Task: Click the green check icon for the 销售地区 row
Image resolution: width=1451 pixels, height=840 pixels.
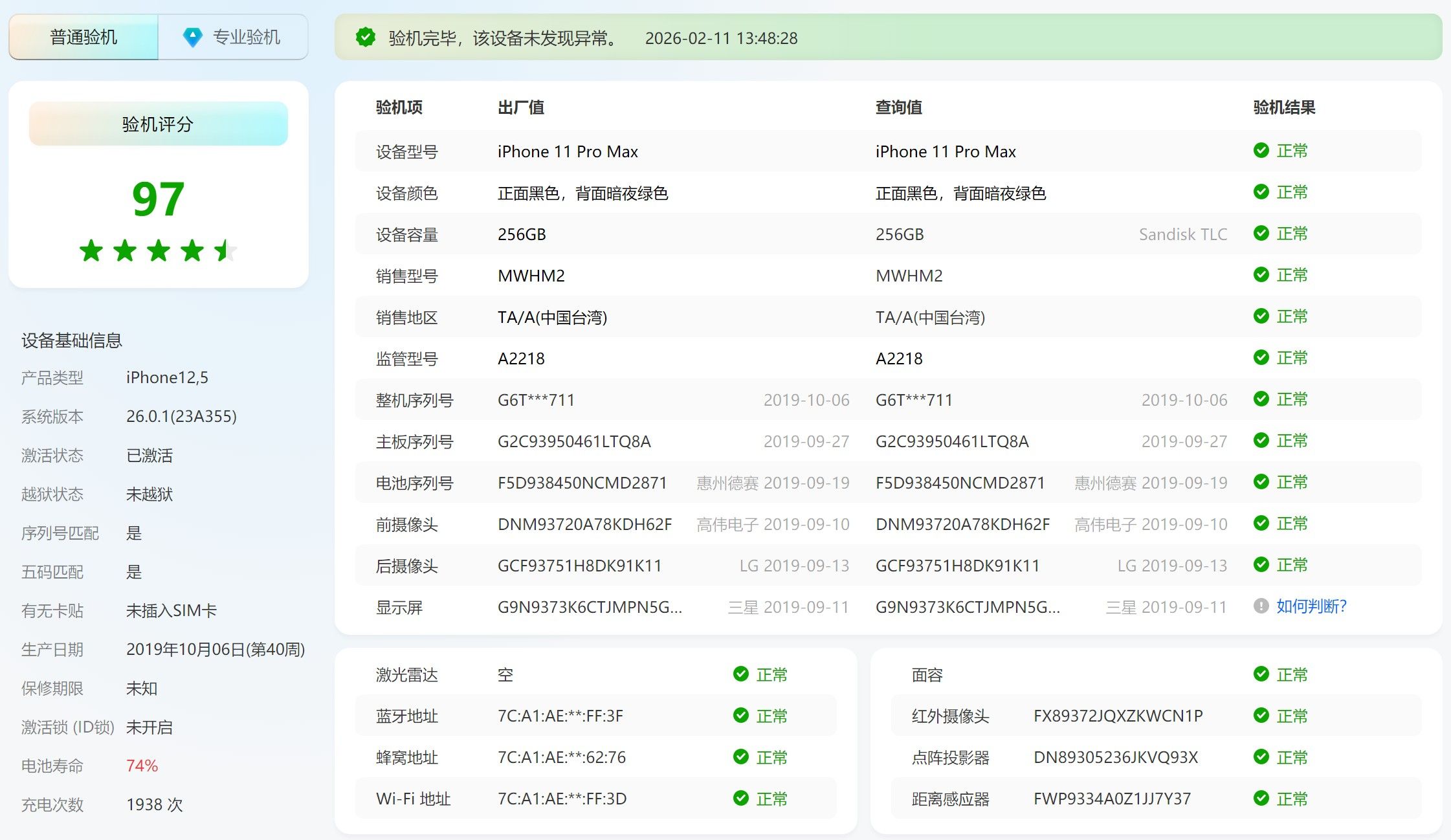Action: point(1260,316)
